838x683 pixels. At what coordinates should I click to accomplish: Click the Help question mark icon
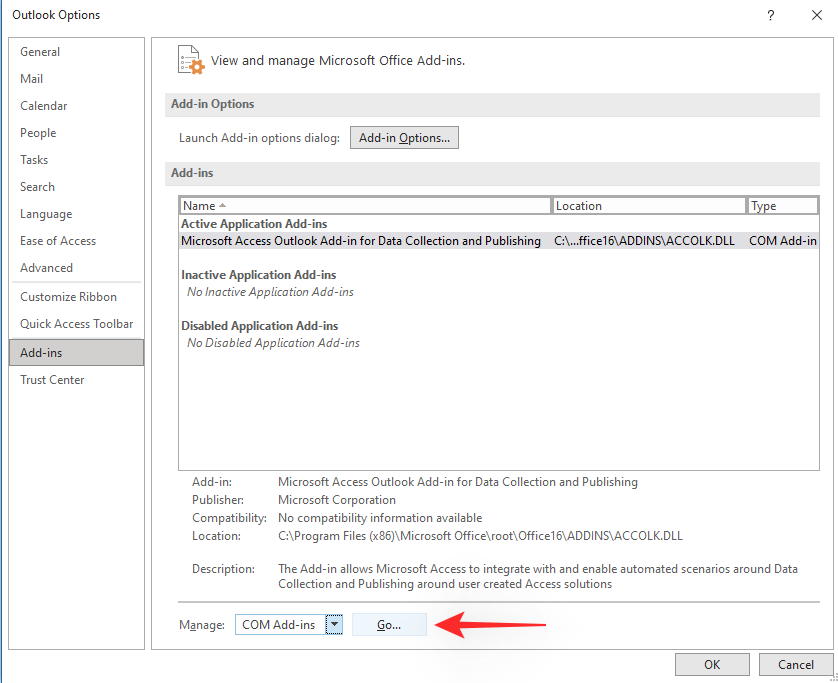pyautogui.click(x=770, y=15)
